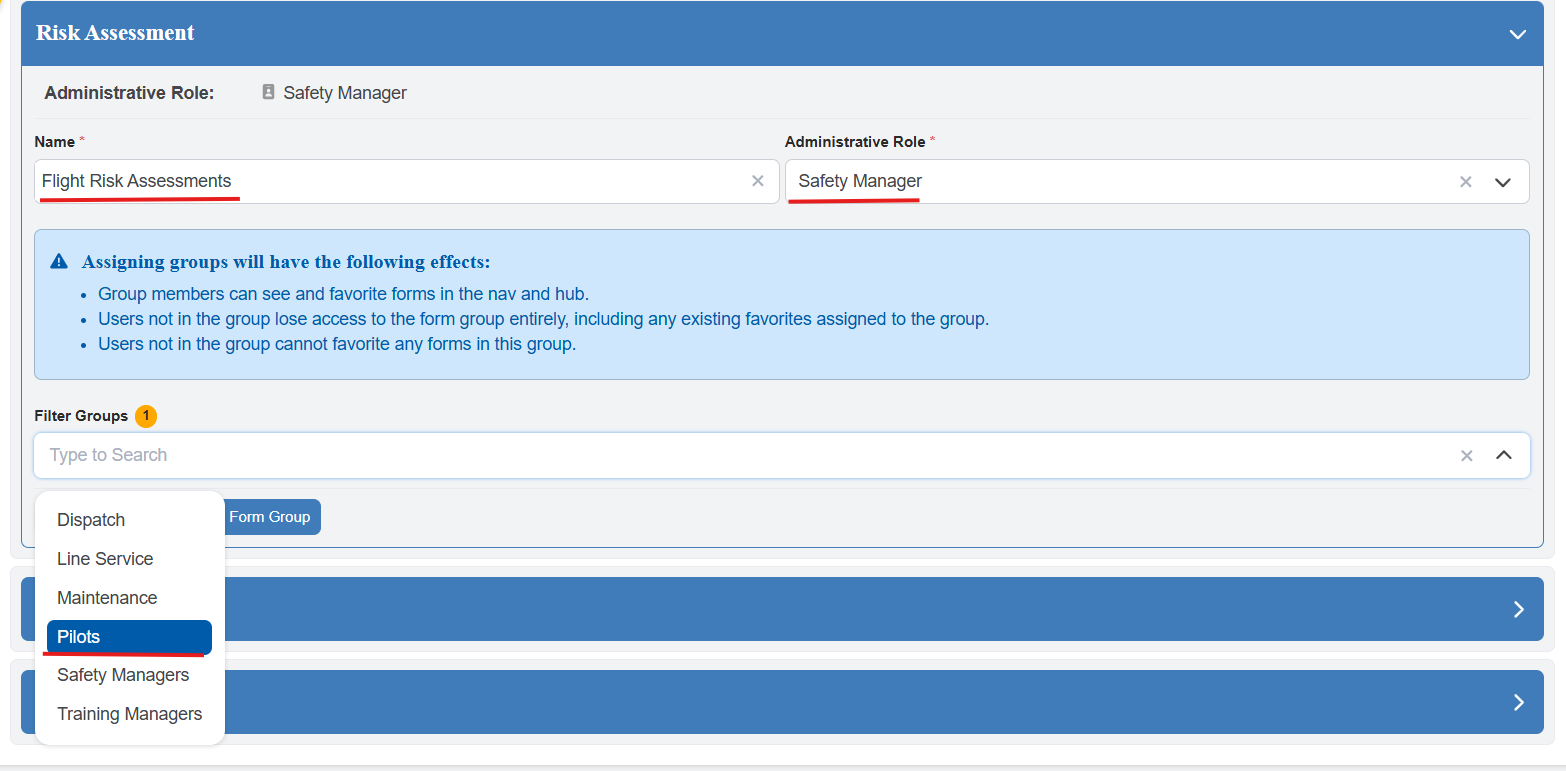Pick Maintenance in the filter dropdown
The width and height of the screenshot is (1566, 771).
(x=107, y=598)
